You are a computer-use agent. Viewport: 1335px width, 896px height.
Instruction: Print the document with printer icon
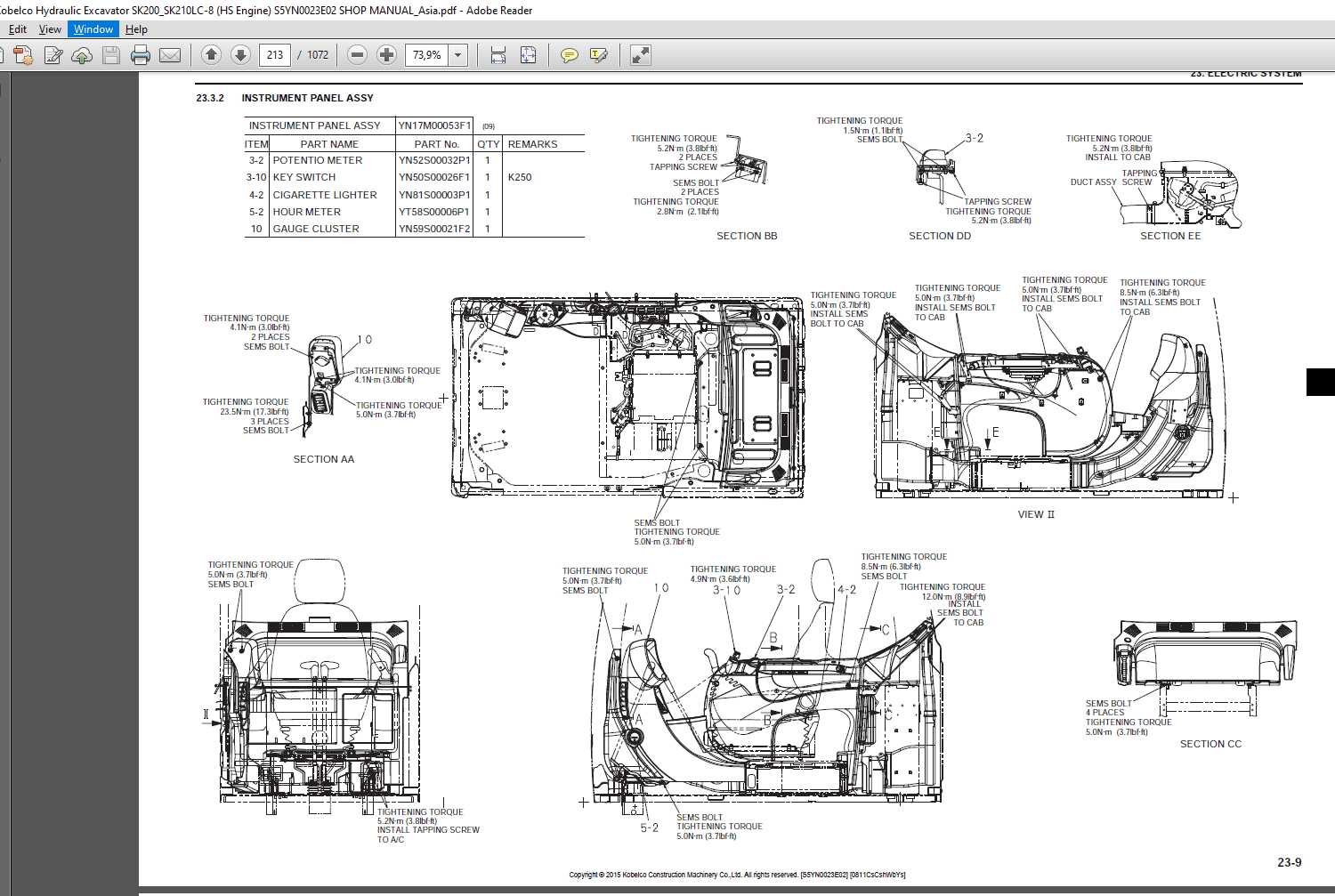point(141,55)
